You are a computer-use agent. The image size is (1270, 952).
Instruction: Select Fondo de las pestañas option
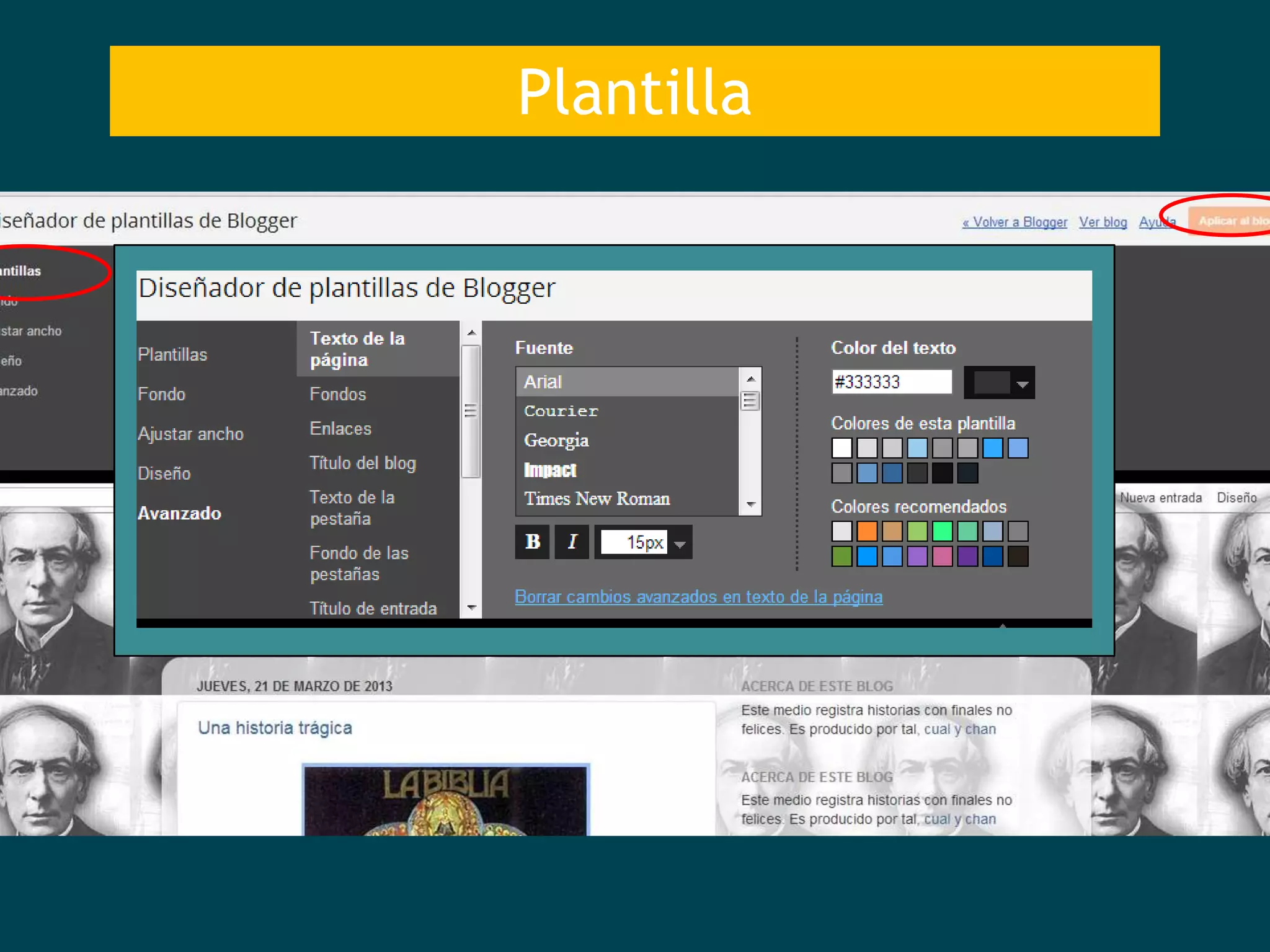pyautogui.click(x=359, y=563)
